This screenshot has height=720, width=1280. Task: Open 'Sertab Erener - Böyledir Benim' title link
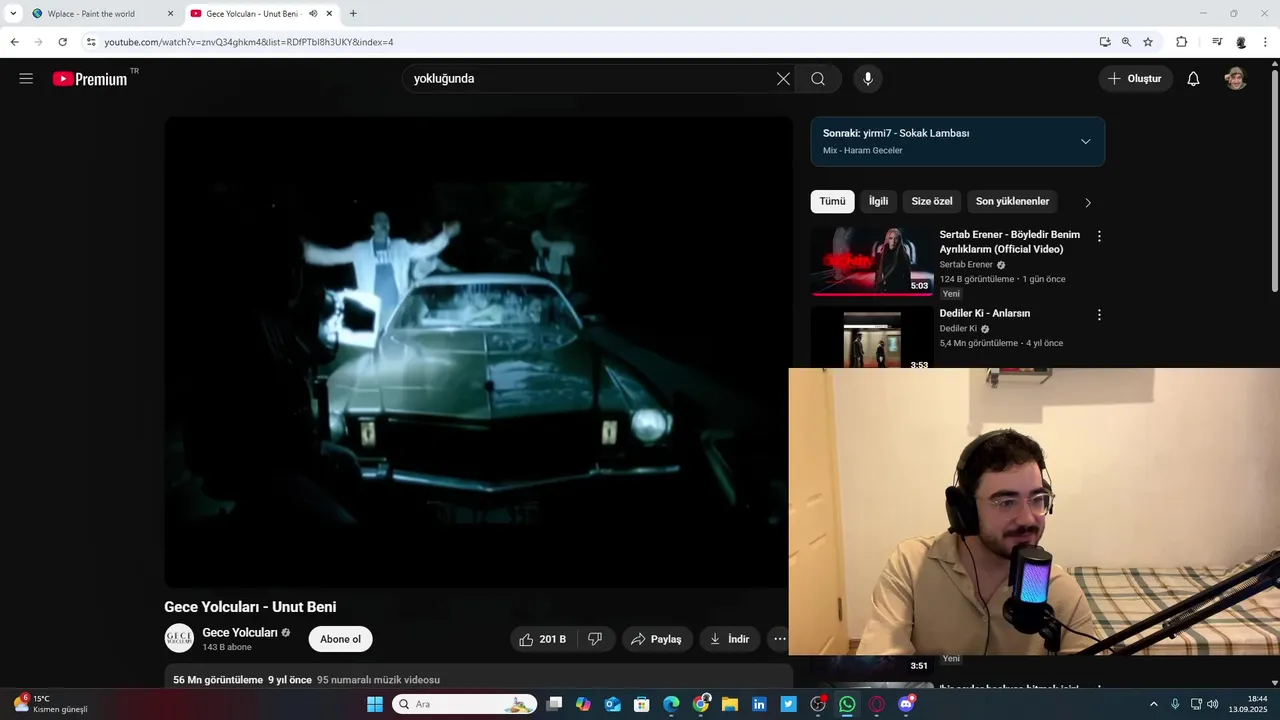tap(1009, 242)
